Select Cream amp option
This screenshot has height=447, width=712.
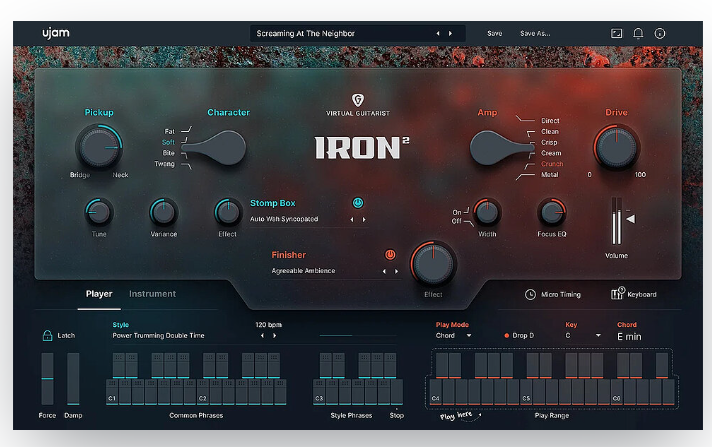click(x=551, y=153)
